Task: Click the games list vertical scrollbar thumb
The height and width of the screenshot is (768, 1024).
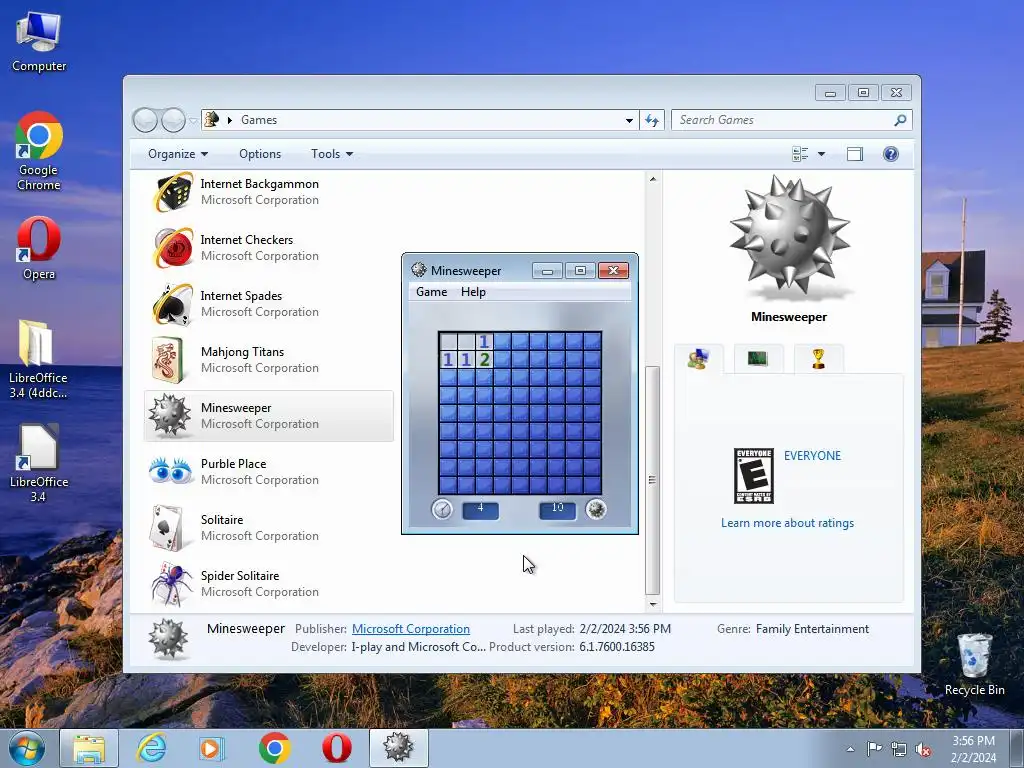Action: pos(652,479)
